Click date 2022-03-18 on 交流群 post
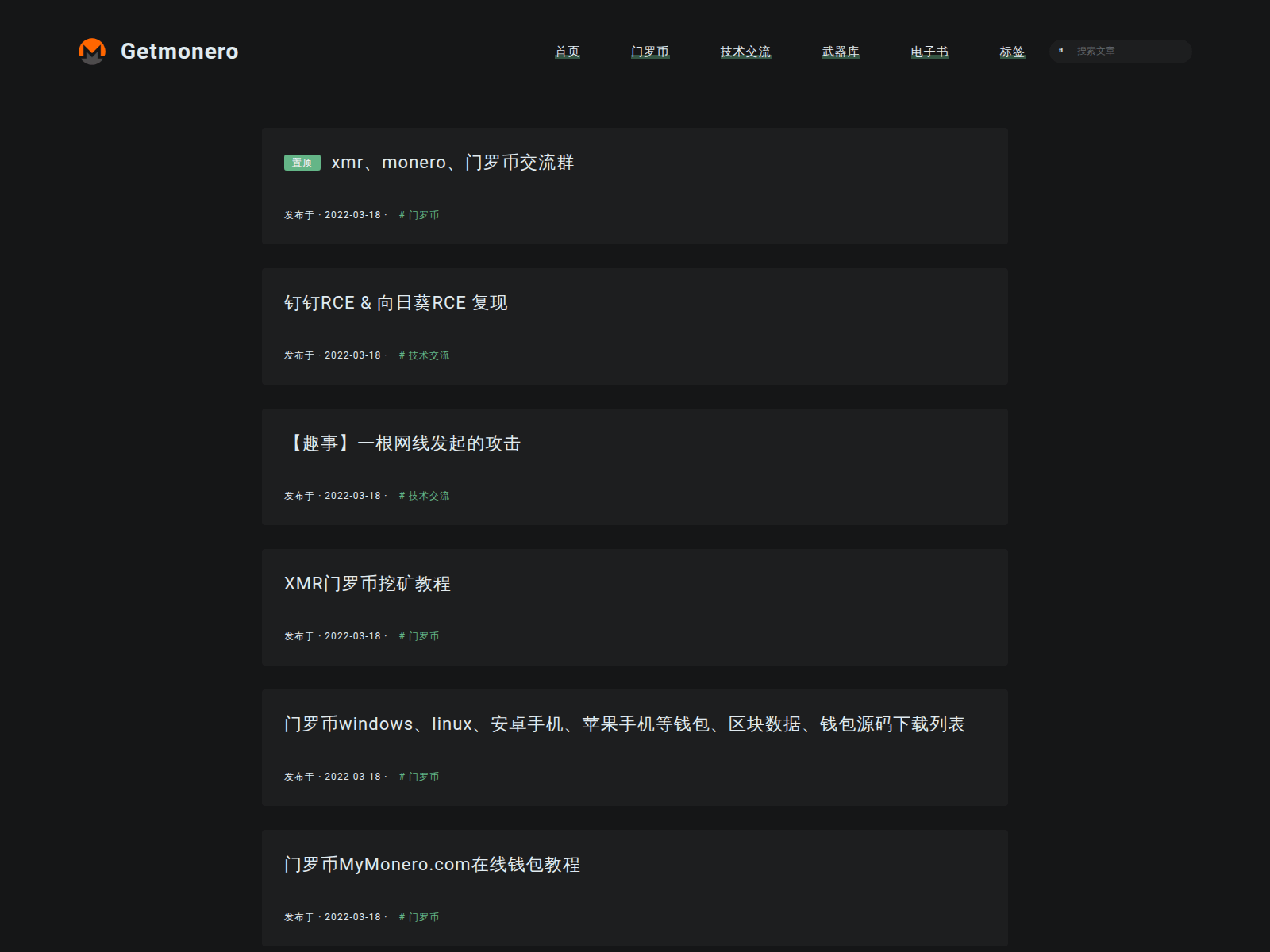The width and height of the screenshot is (1270, 952). pyautogui.click(x=352, y=215)
